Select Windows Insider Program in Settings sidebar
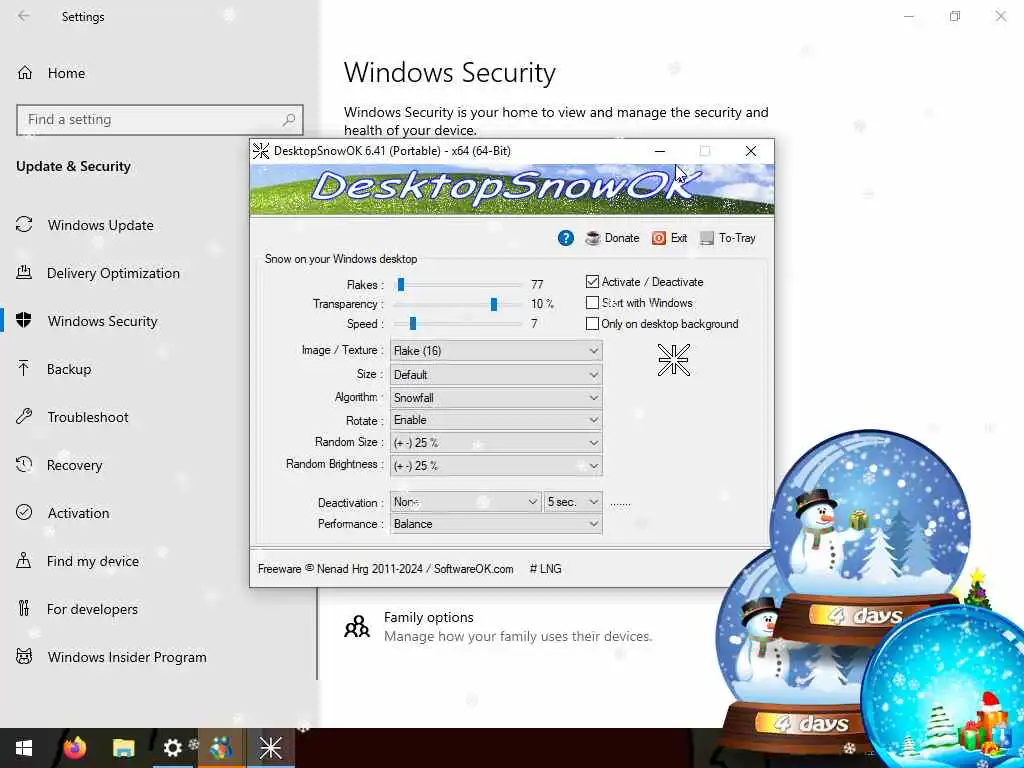Screen dimensions: 1024x768 (127, 657)
